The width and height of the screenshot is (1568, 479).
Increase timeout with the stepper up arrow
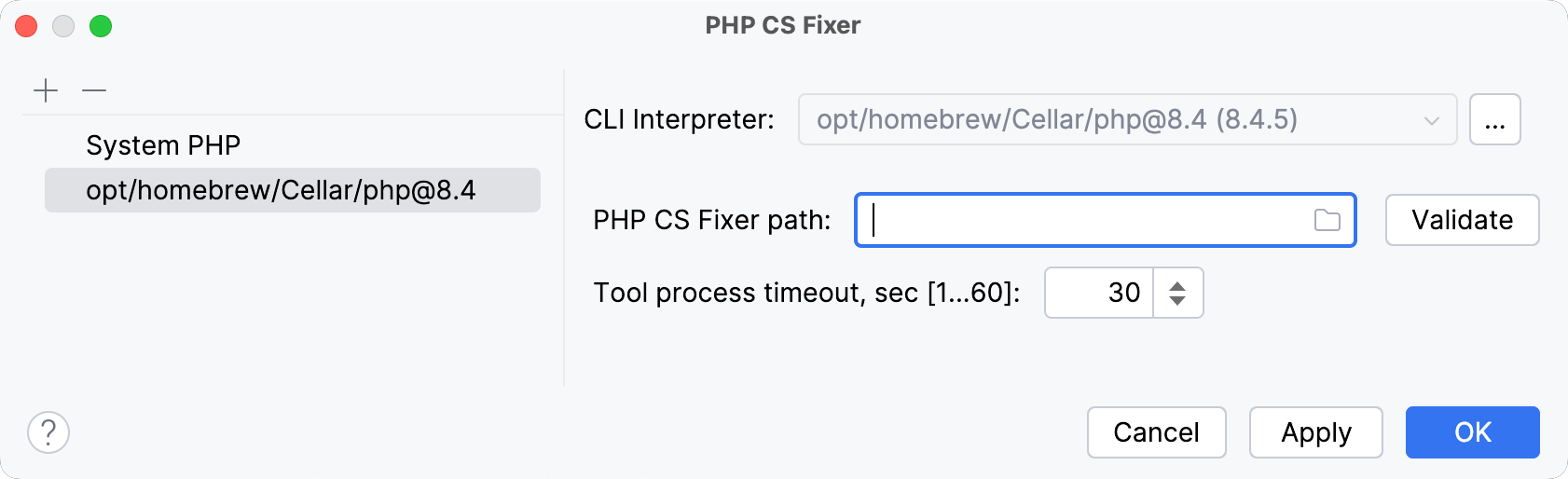(x=1177, y=284)
